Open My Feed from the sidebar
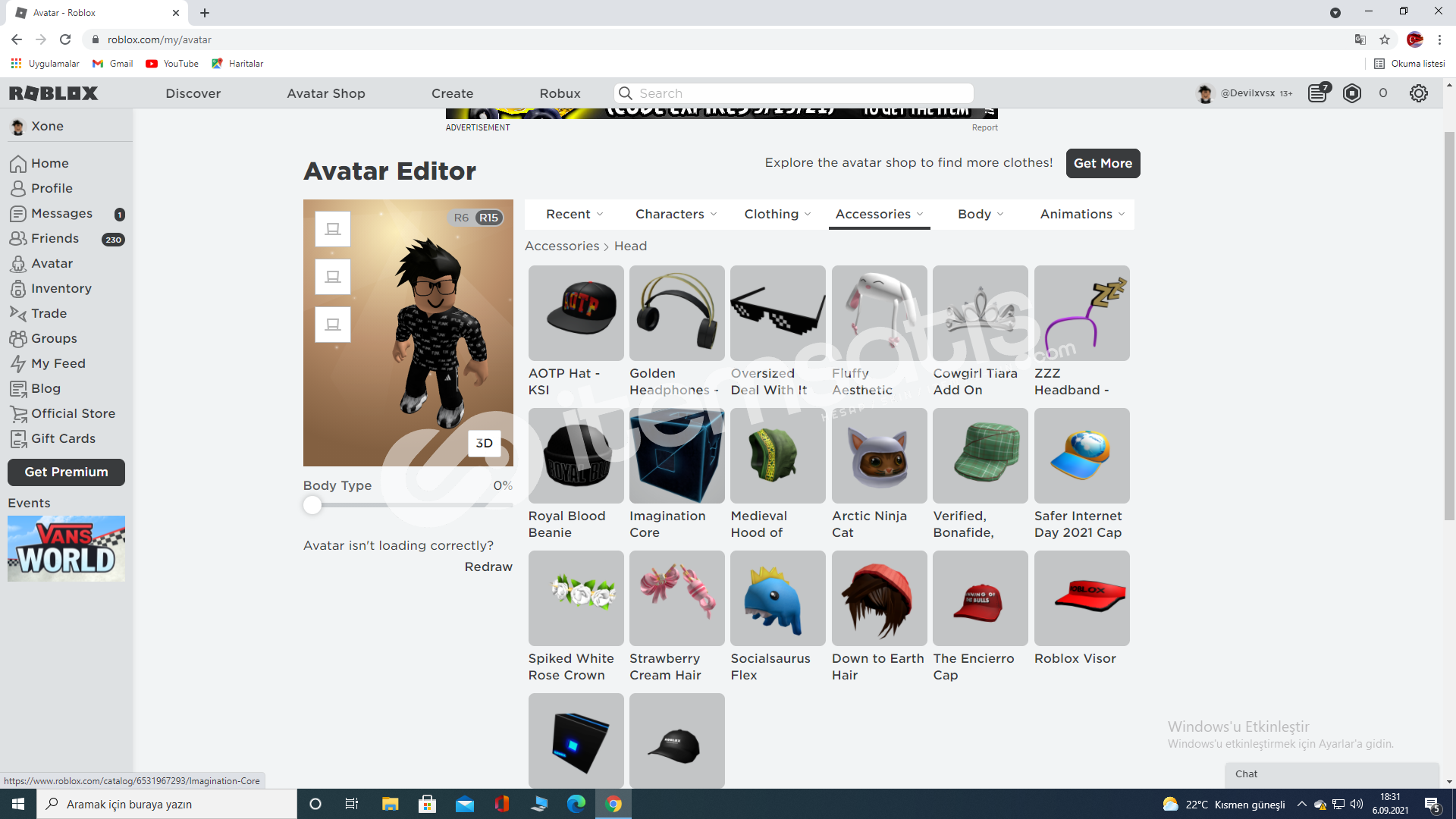The height and width of the screenshot is (819, 1456). (58, 364)
